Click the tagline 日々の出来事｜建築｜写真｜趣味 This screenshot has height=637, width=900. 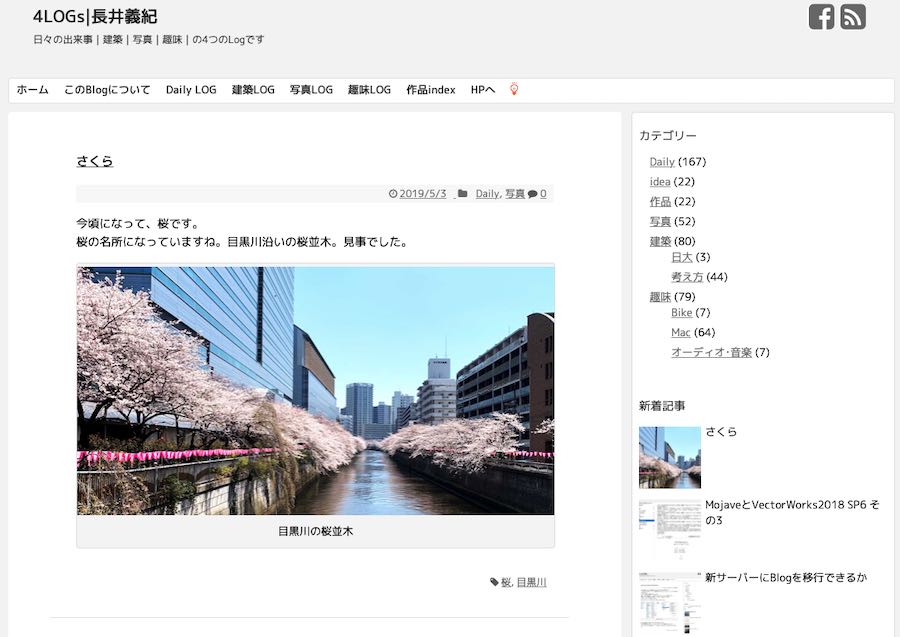149,40
